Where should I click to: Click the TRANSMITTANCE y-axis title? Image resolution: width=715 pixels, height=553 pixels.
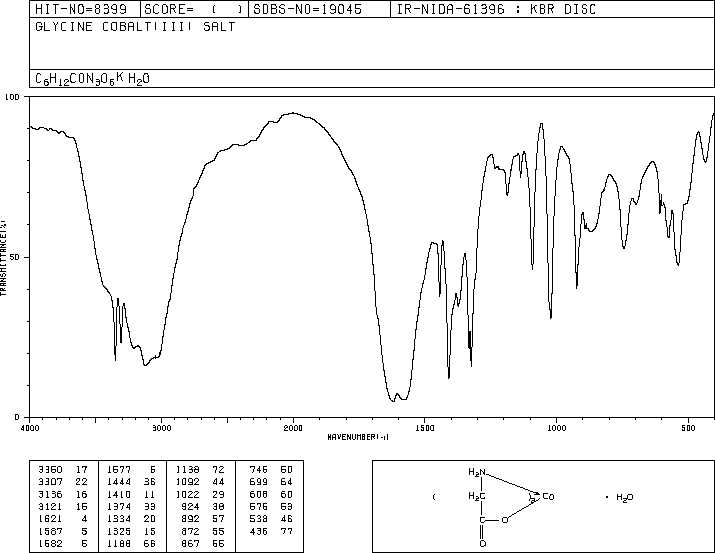pos(3,258)
